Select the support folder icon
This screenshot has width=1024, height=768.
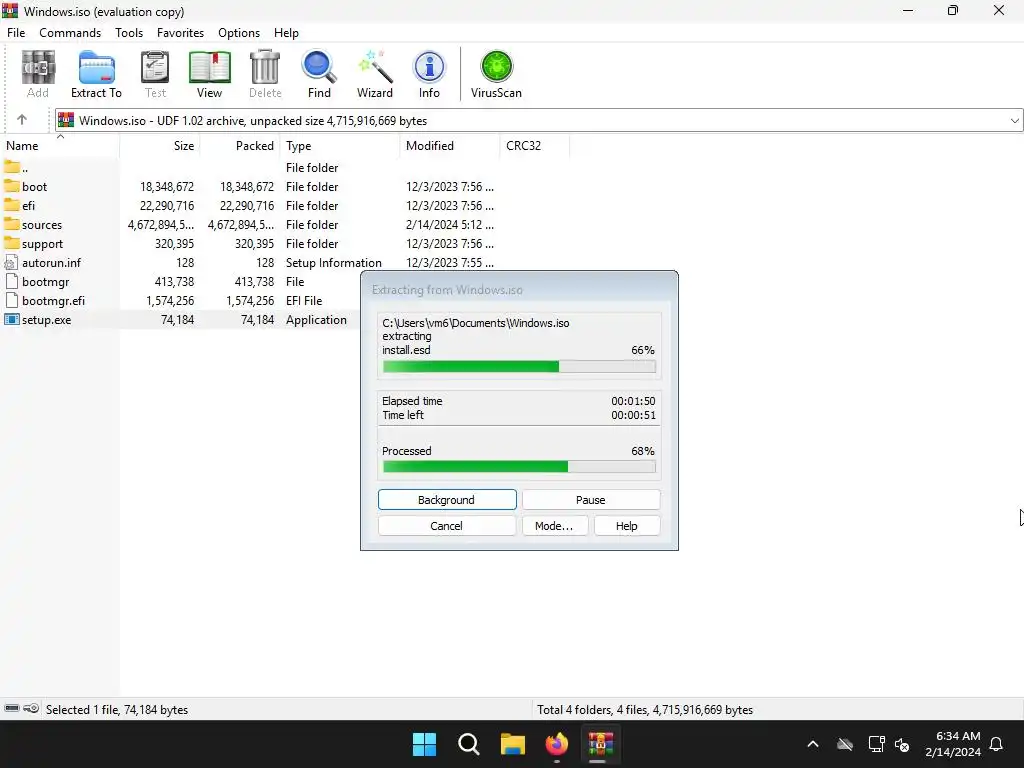tap(12, 243)
